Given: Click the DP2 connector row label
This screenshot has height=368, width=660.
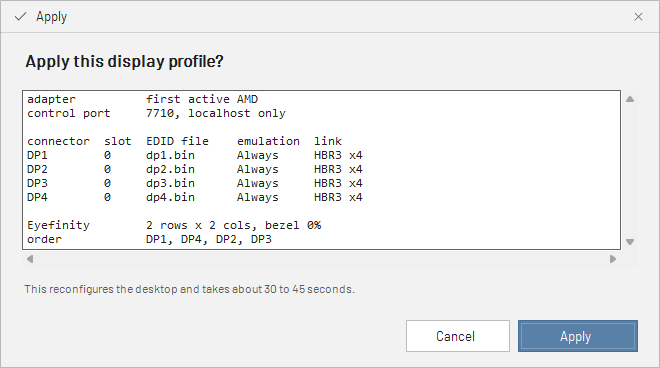Looking at the screenshot, I should (37, 169).
